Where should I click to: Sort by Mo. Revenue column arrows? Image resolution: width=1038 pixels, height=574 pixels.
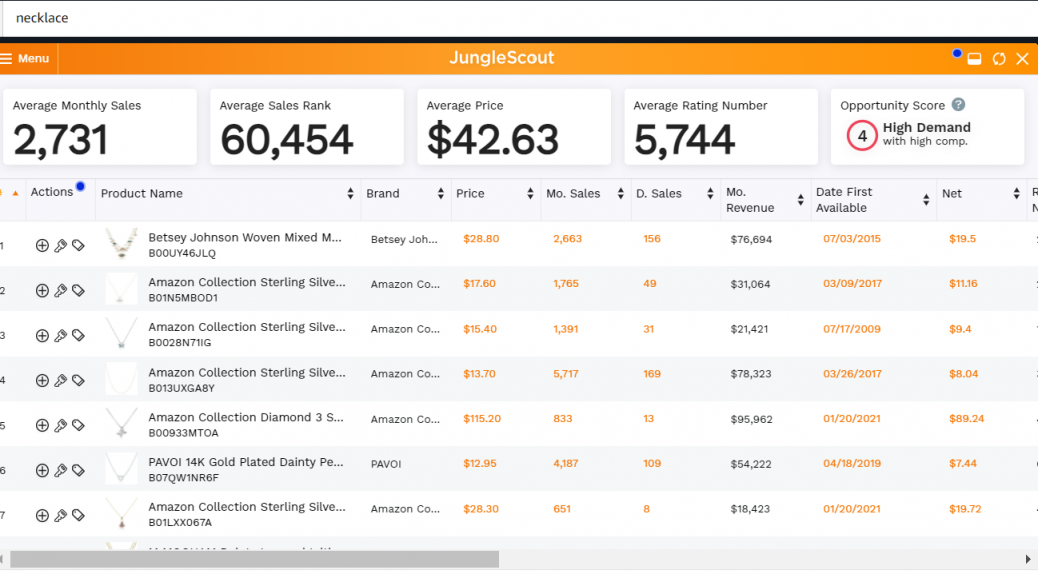800,199
